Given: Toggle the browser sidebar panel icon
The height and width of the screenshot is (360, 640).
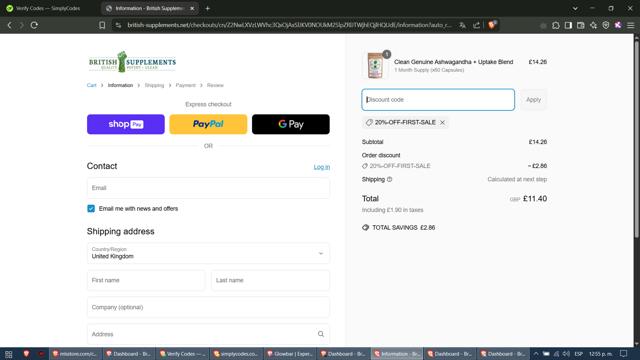Looking at the screenshot, I should [x=568, y=25].
